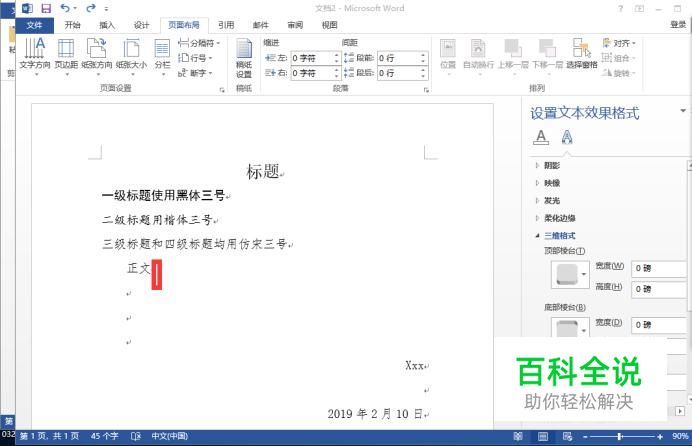Switch to the 插入 ribbon tab
692x446 pixels.
tap(107, 25)
